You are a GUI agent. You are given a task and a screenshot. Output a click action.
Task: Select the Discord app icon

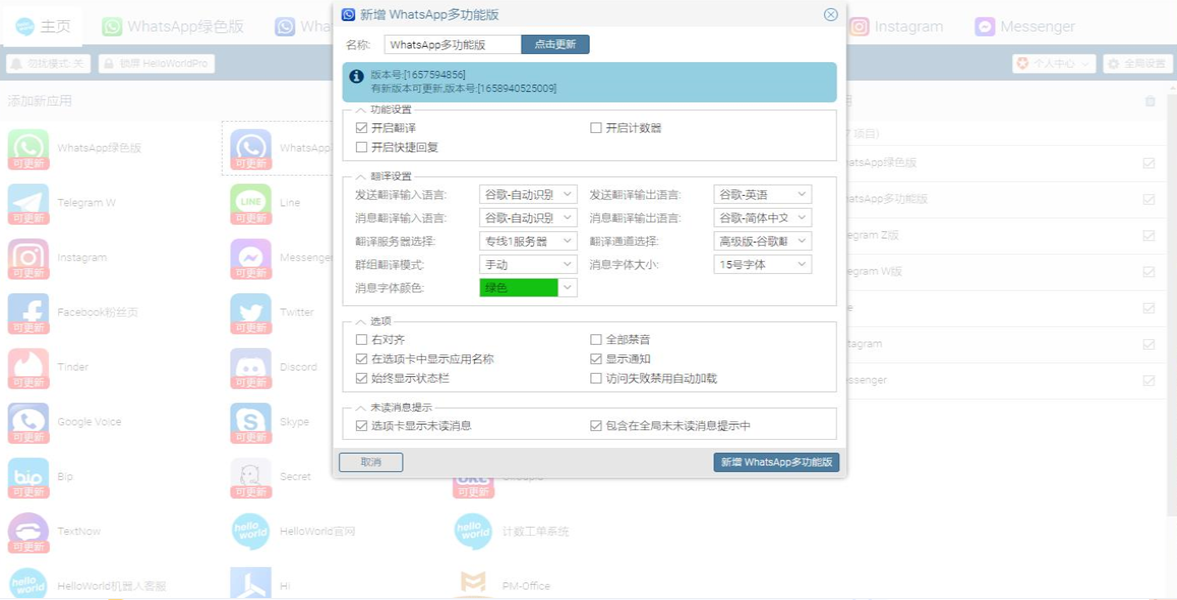249,368
